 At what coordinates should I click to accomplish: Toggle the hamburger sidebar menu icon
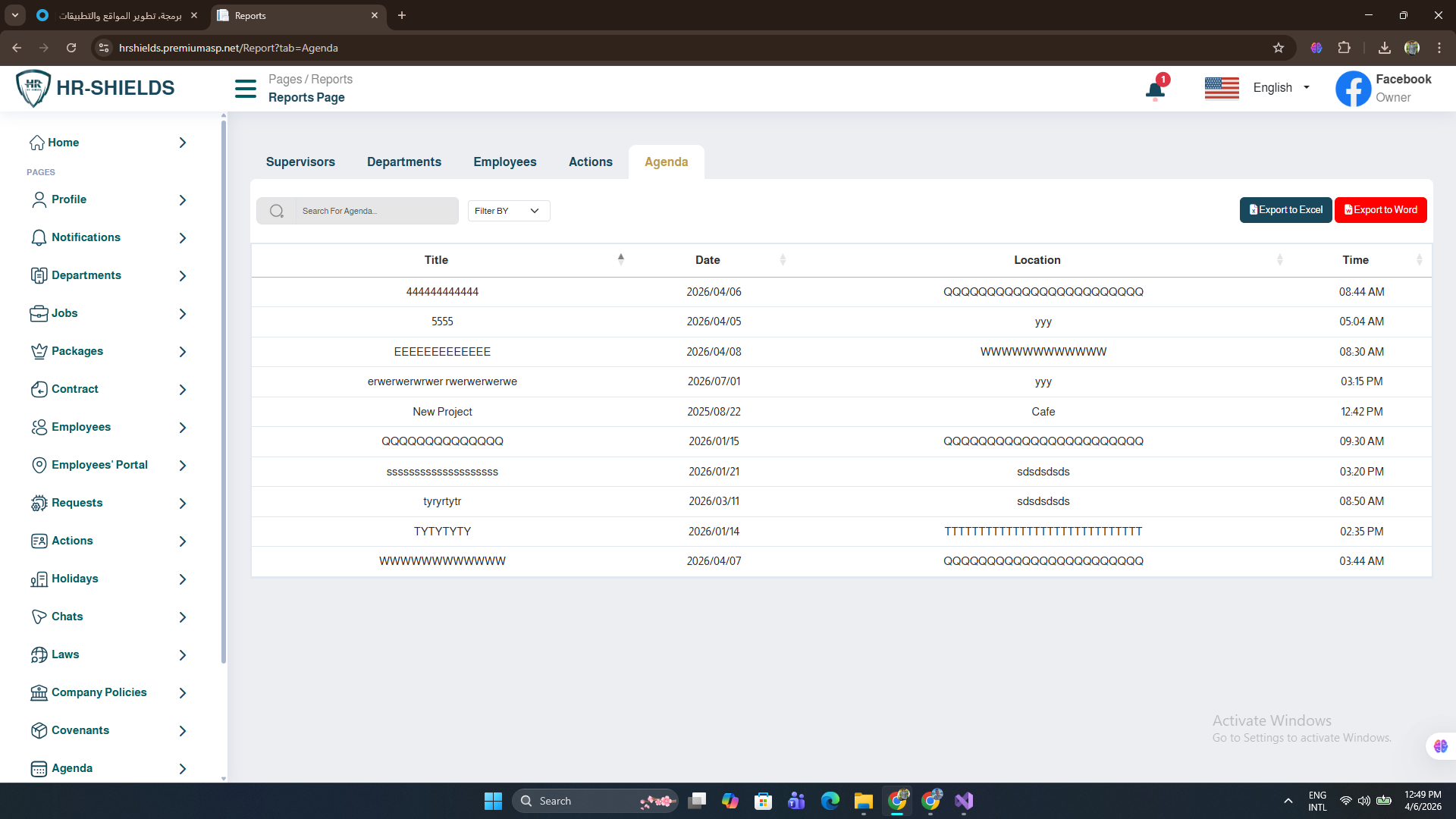(246, 89)
